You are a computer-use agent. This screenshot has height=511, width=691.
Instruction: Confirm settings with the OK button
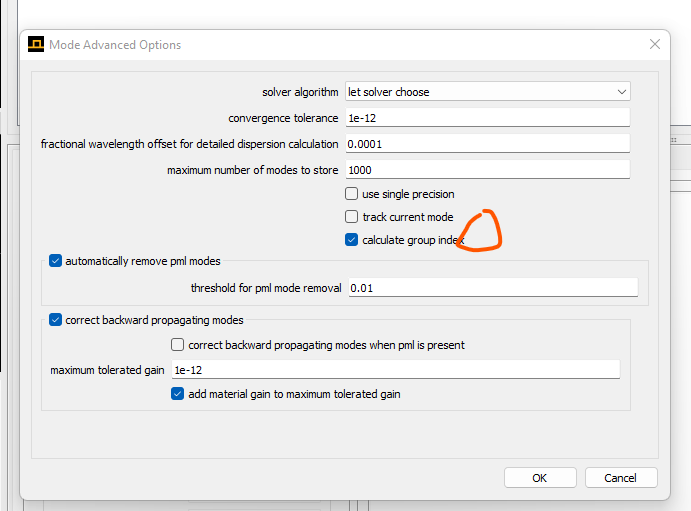point(540,478)
